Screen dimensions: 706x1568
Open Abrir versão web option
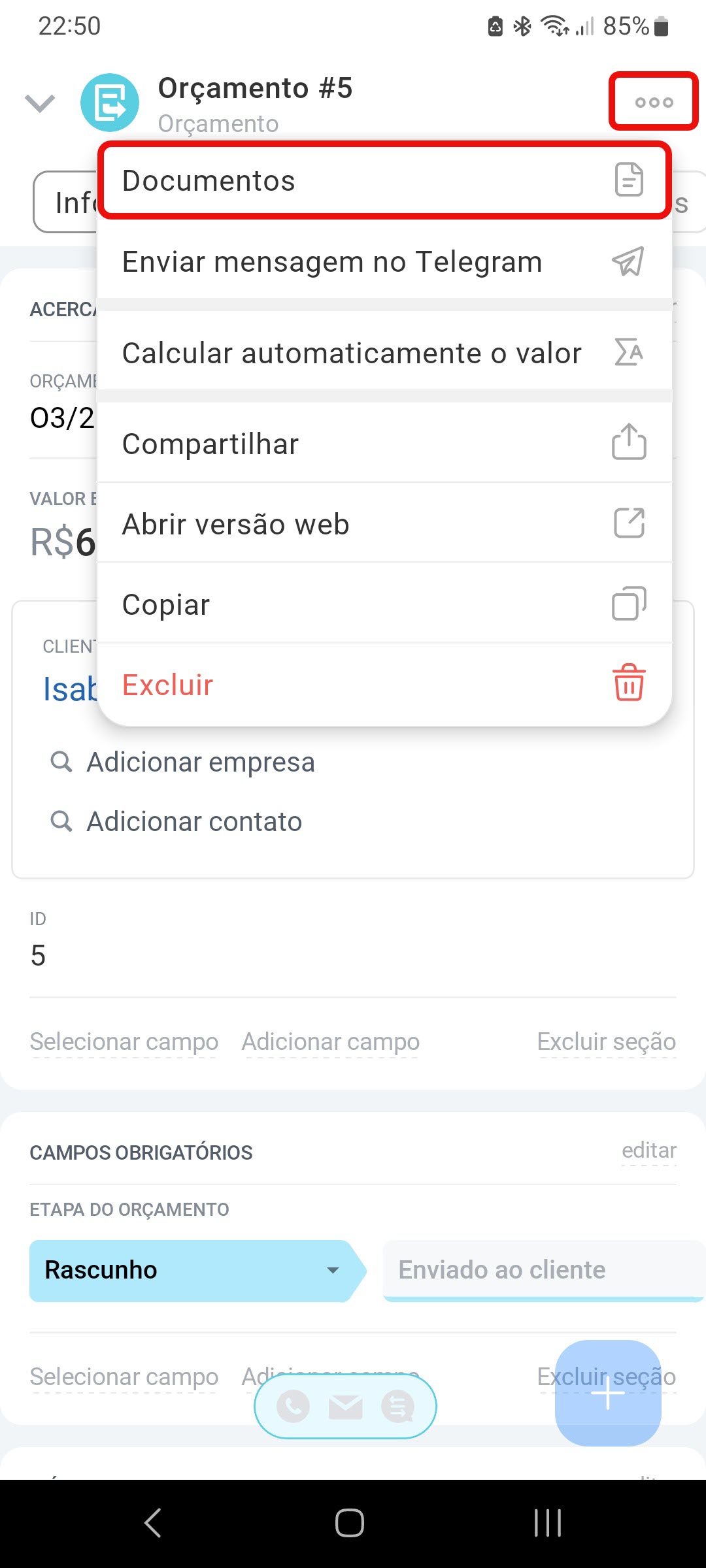click(x=384, y=524)
